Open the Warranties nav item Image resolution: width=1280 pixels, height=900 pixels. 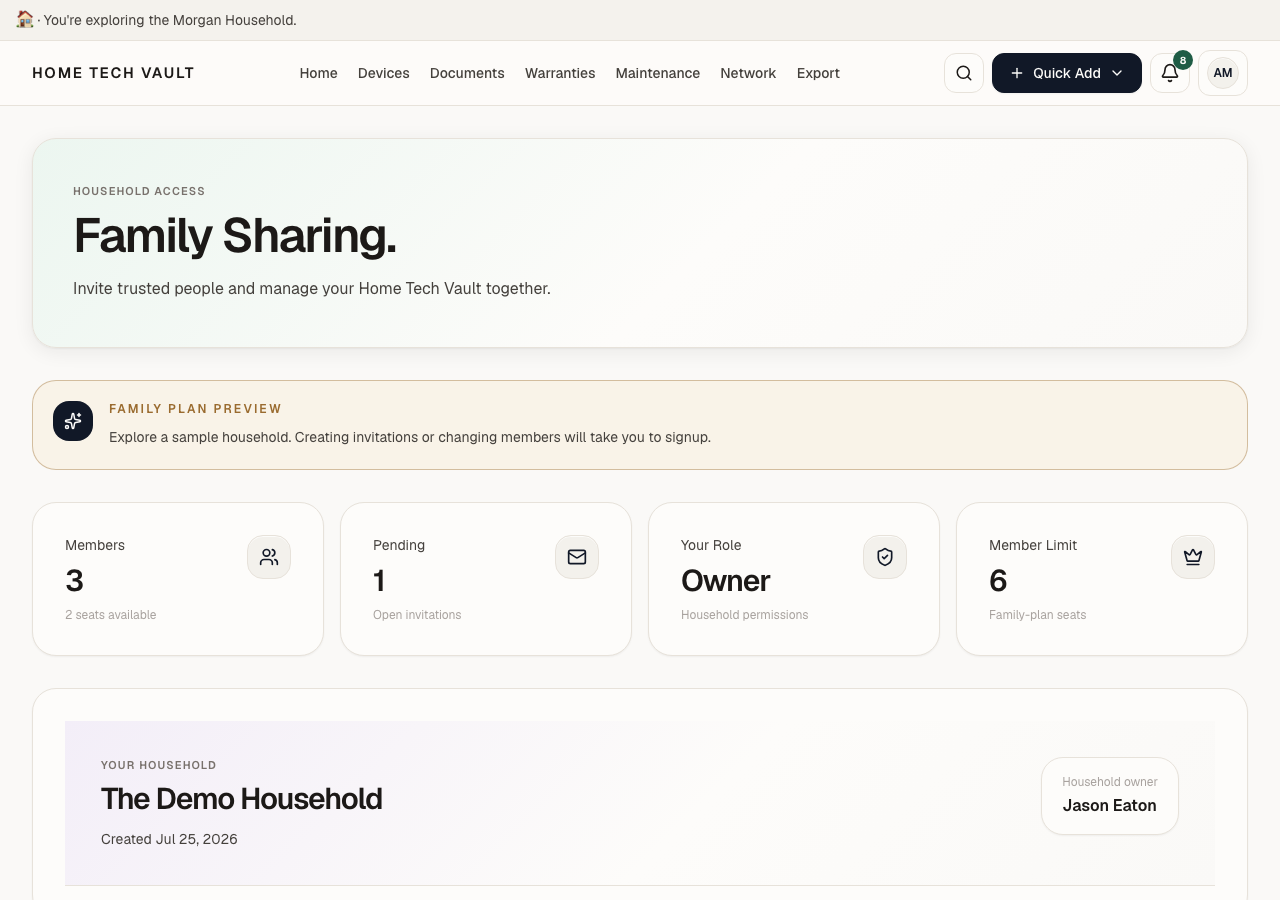[560, 73]
